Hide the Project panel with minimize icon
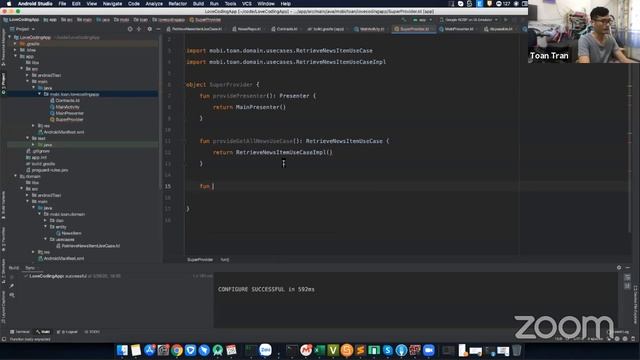The height and width of the screenshot is (360, 640). coord(158,29)
